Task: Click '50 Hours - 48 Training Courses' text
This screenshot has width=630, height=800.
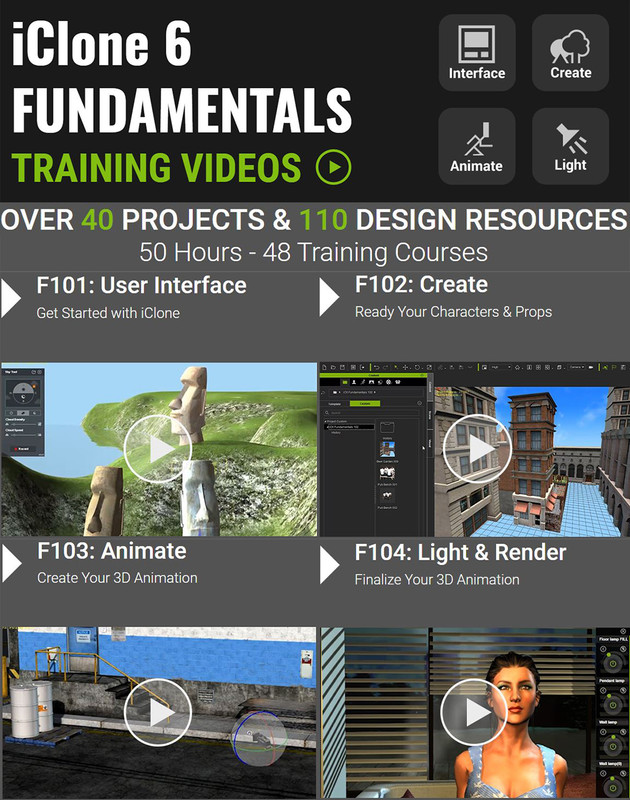Action: [314, 253]
